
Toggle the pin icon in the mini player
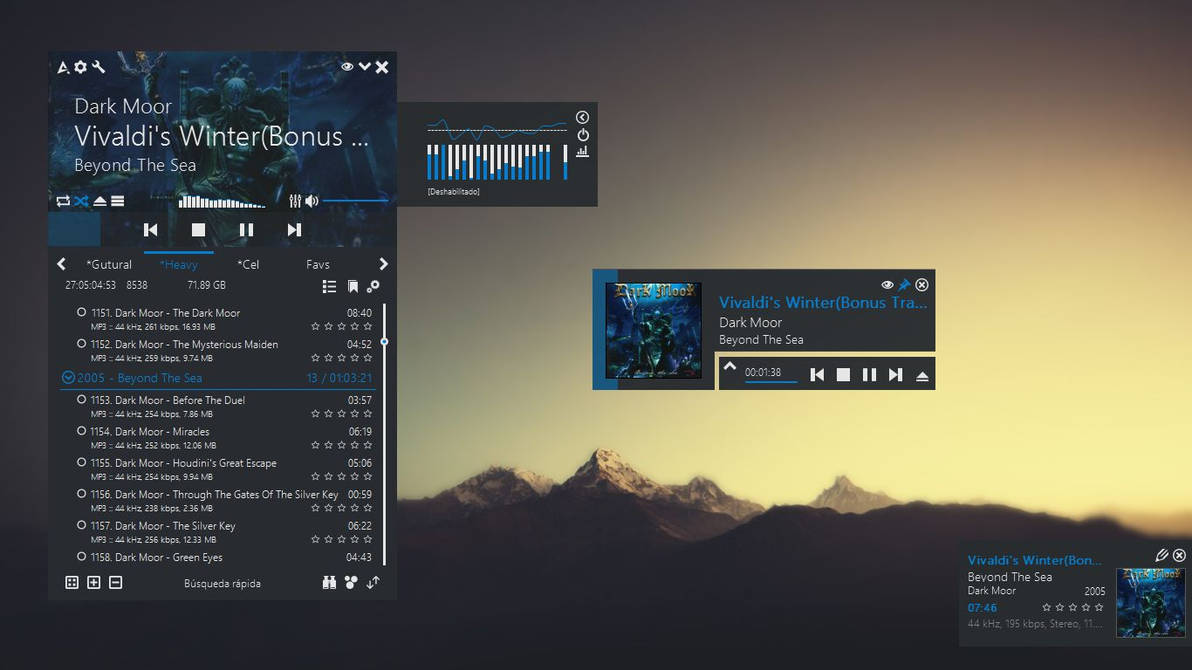(904, 284)
